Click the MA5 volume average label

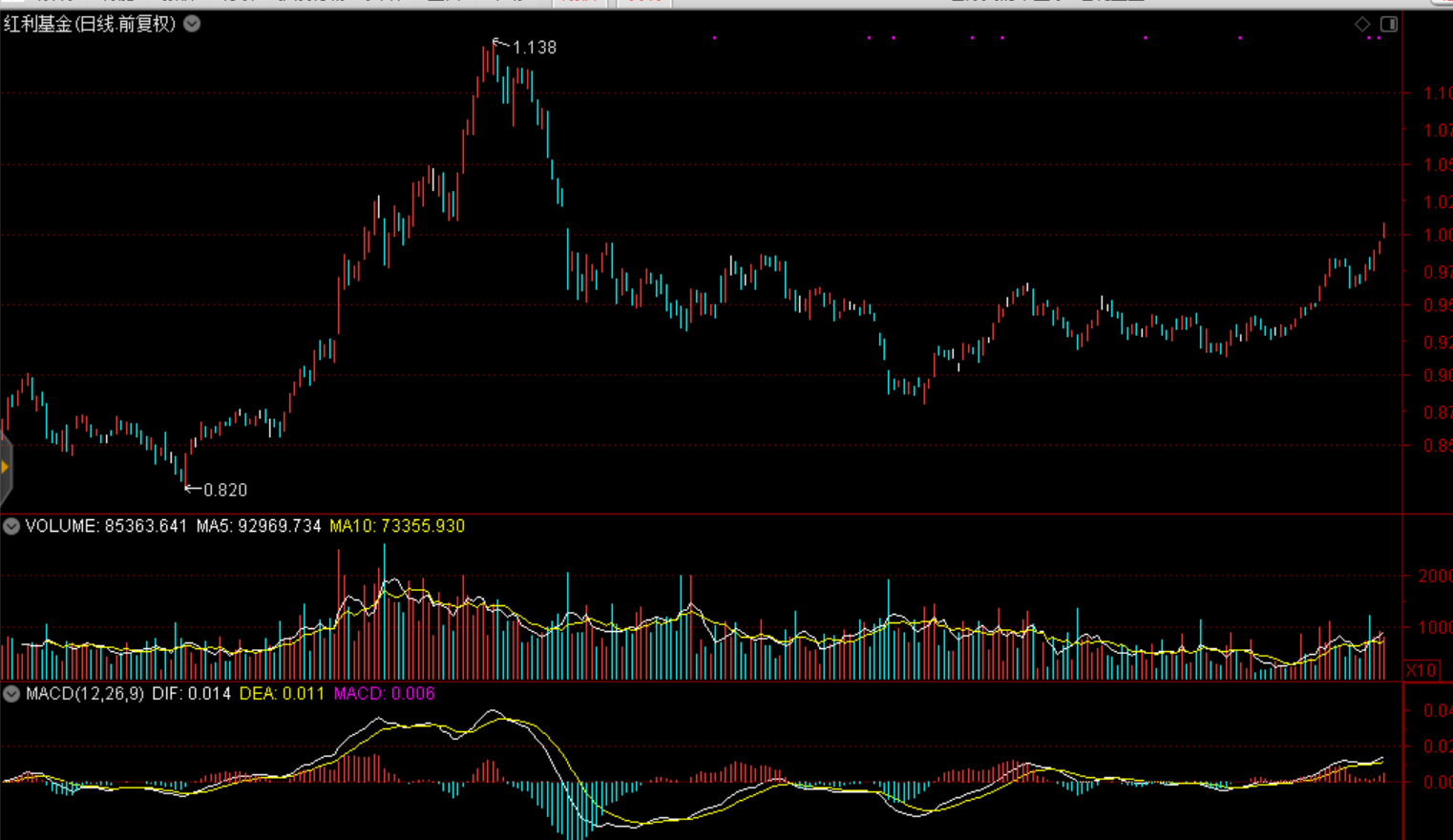(259, 526)
